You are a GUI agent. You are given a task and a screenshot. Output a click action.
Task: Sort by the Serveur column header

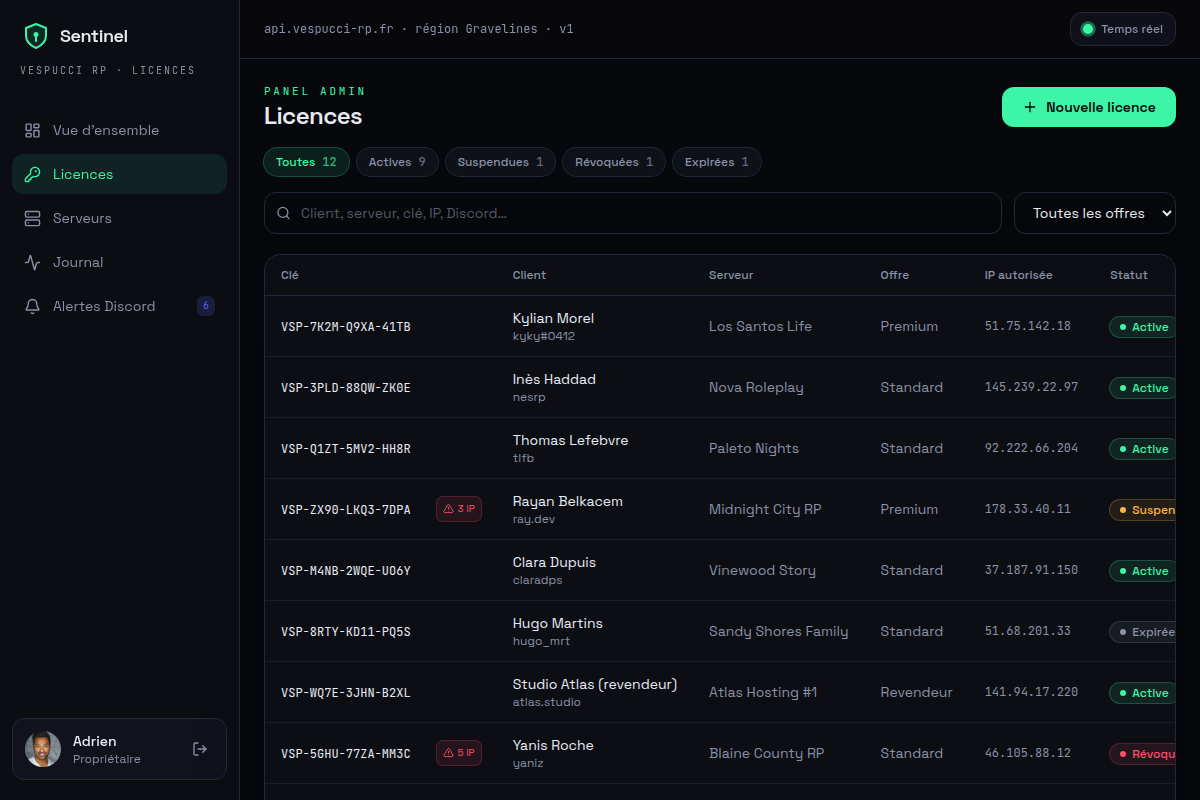(x=731, y=275)
